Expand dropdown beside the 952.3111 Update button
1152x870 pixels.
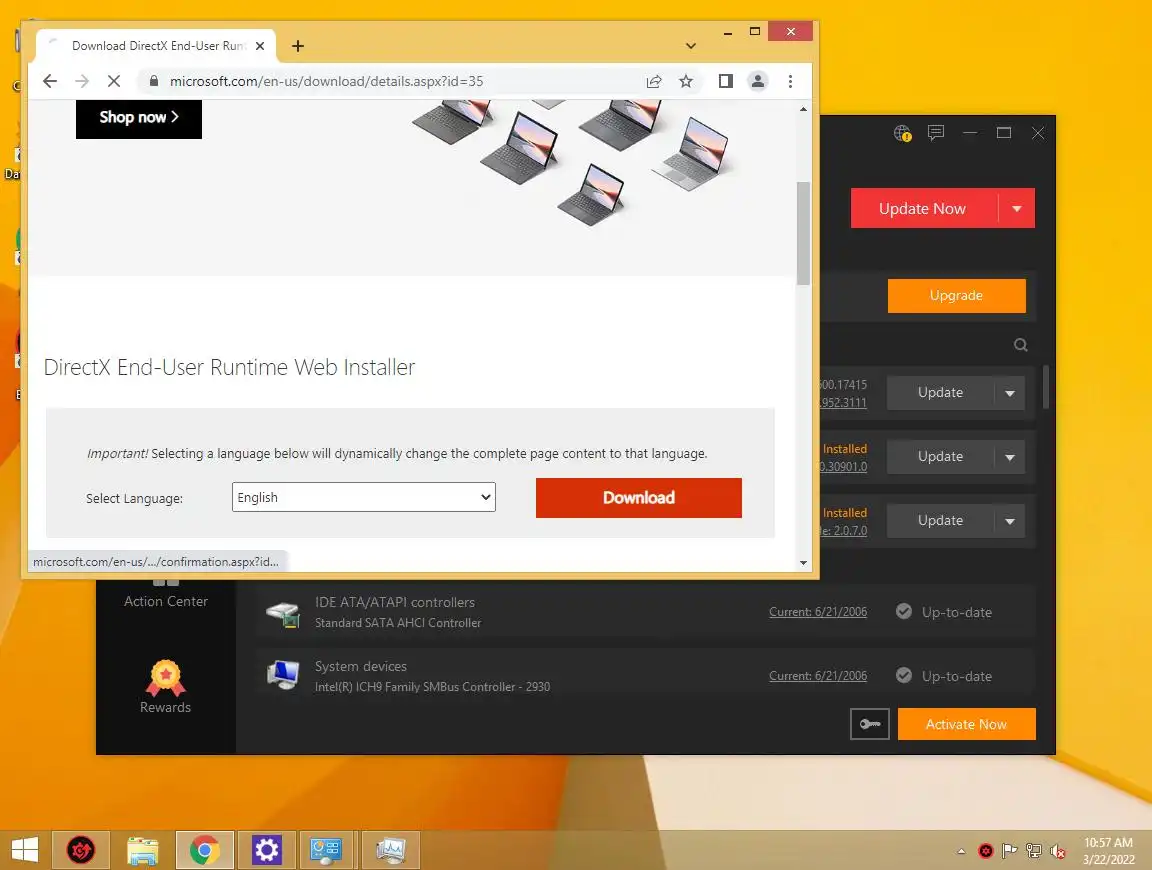[x=1010, y=393]
